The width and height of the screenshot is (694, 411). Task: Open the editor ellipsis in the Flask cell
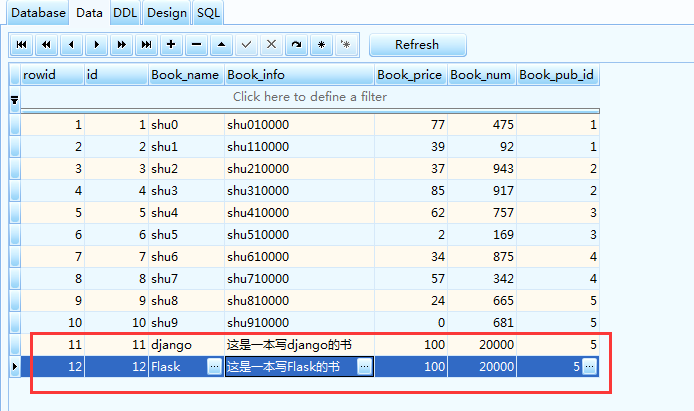[215, 367]
